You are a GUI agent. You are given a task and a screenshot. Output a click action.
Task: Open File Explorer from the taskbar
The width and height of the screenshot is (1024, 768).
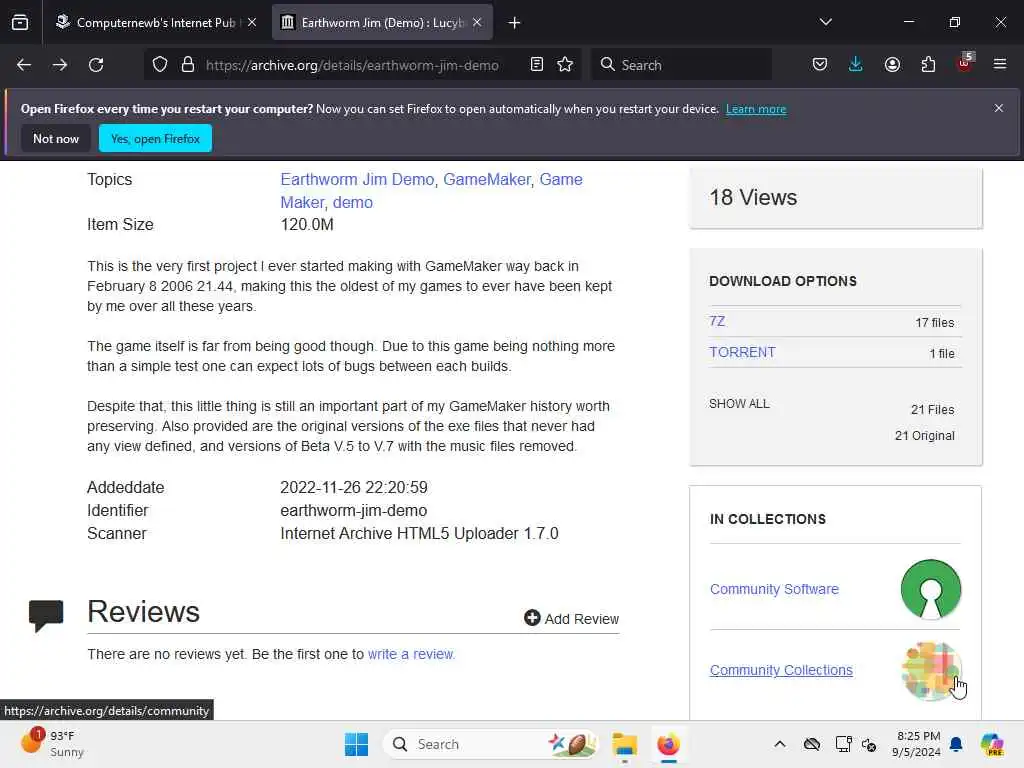click(624, 744)
